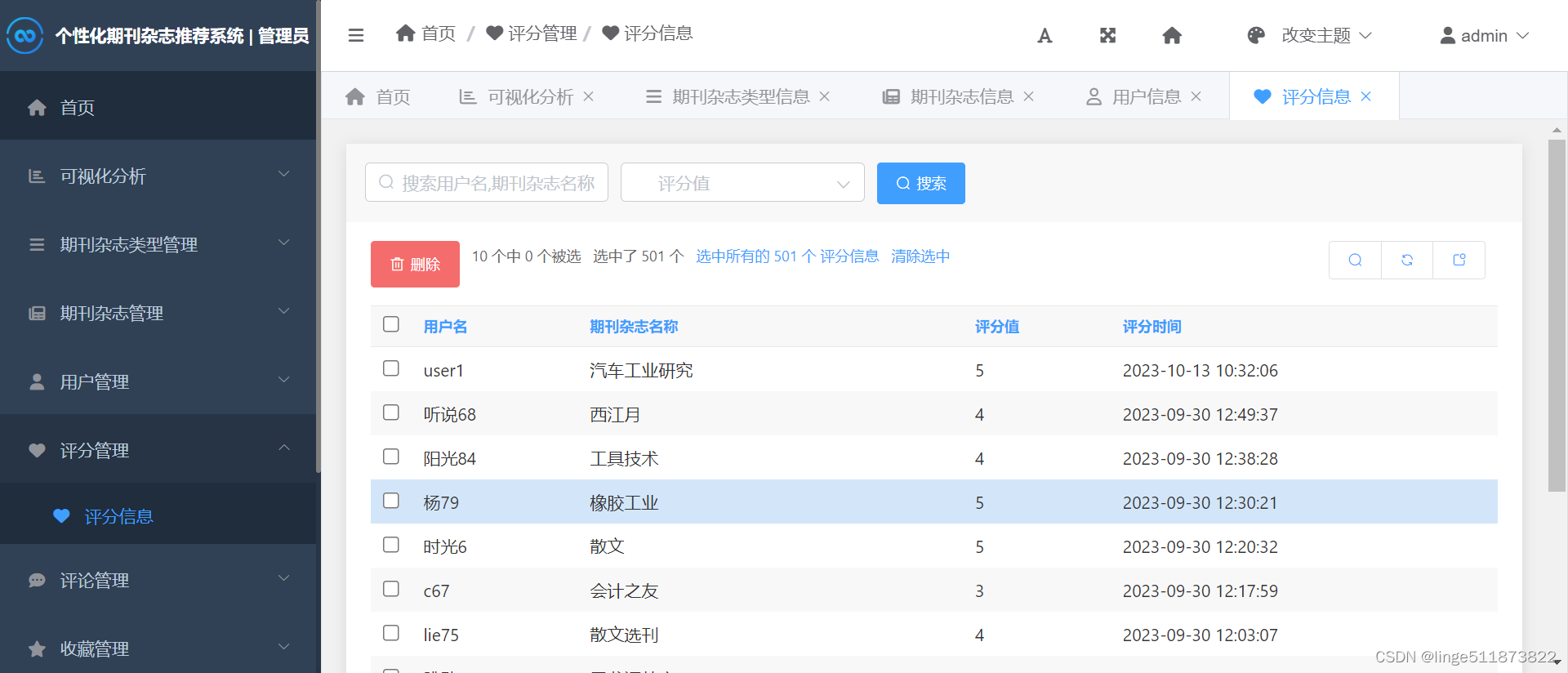1568x673 pixels.
Task: Open the 评分值 dropdown filter
Action: [x=742, y=182]
